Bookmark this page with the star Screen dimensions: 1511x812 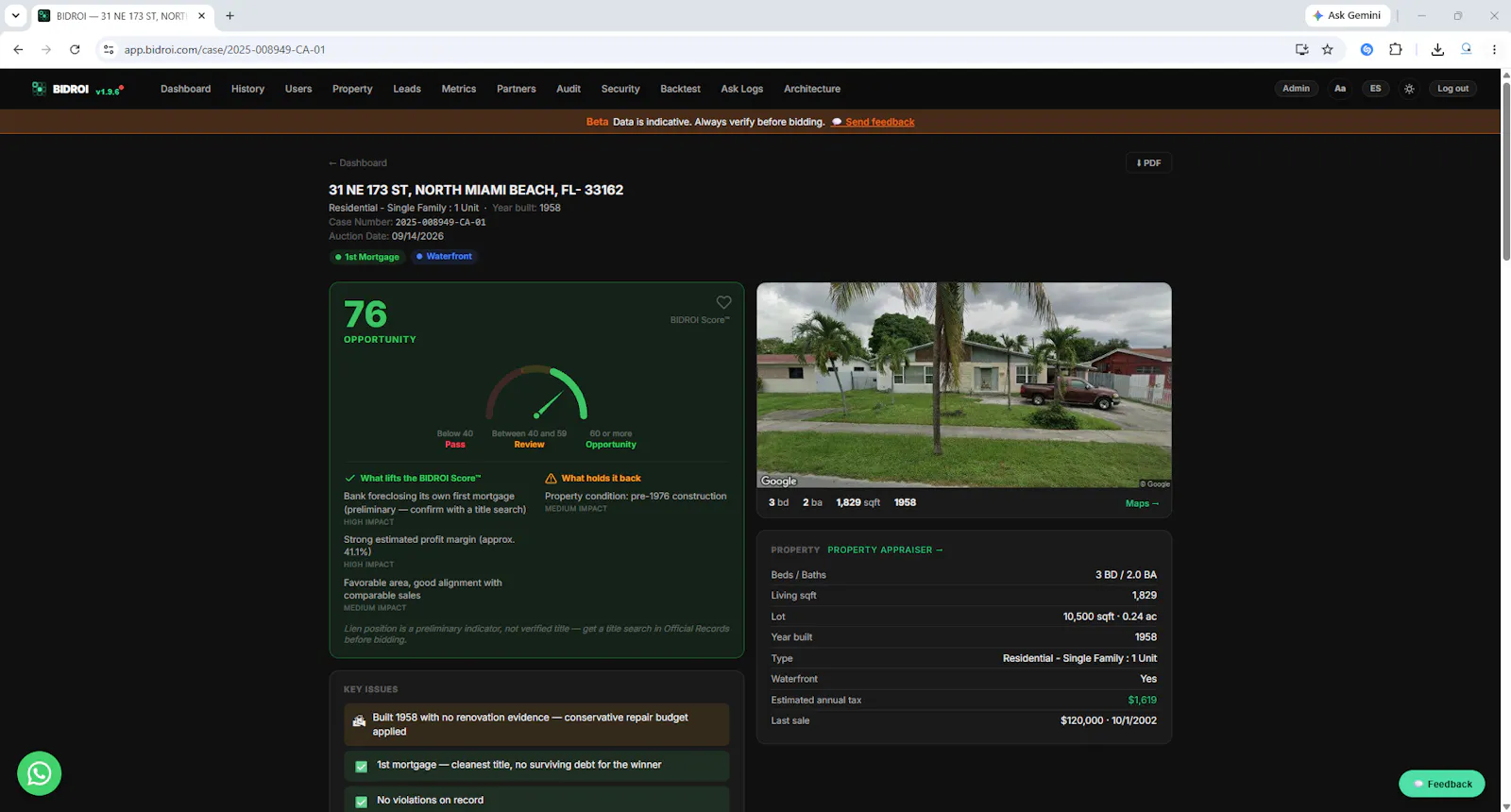point(1327,49)
